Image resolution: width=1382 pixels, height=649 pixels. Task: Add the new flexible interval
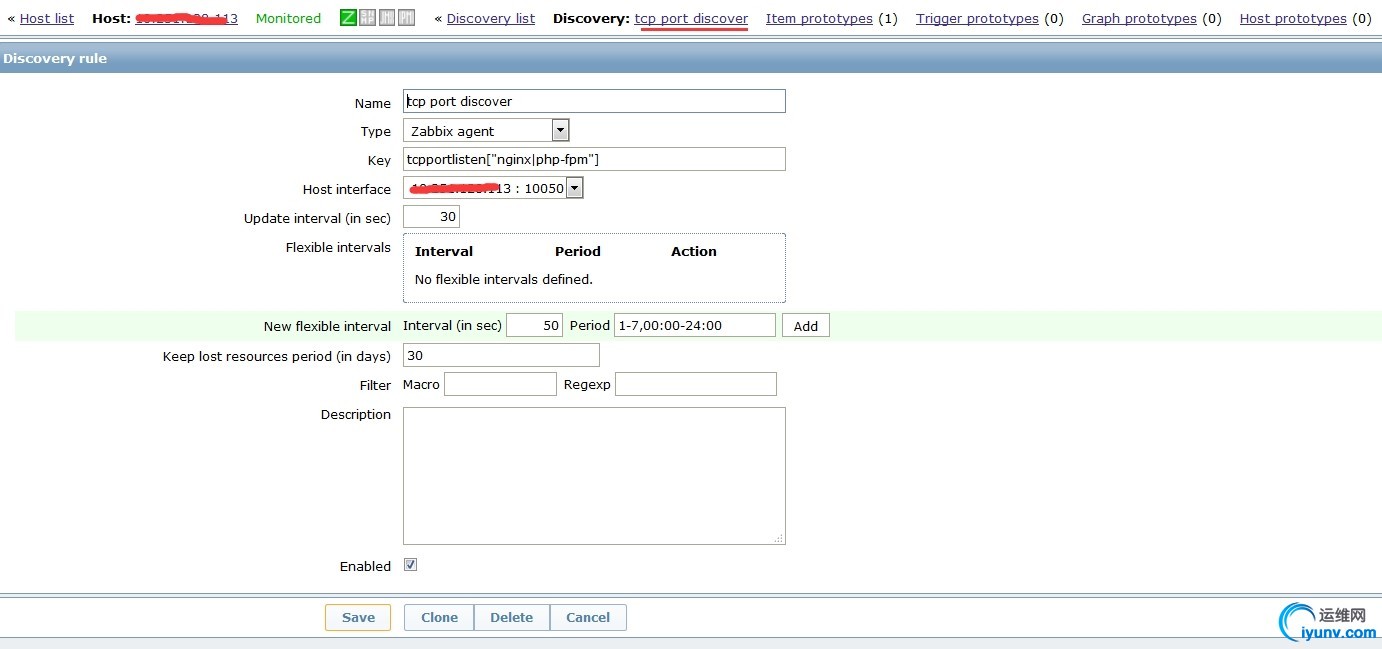pos(806,326)
